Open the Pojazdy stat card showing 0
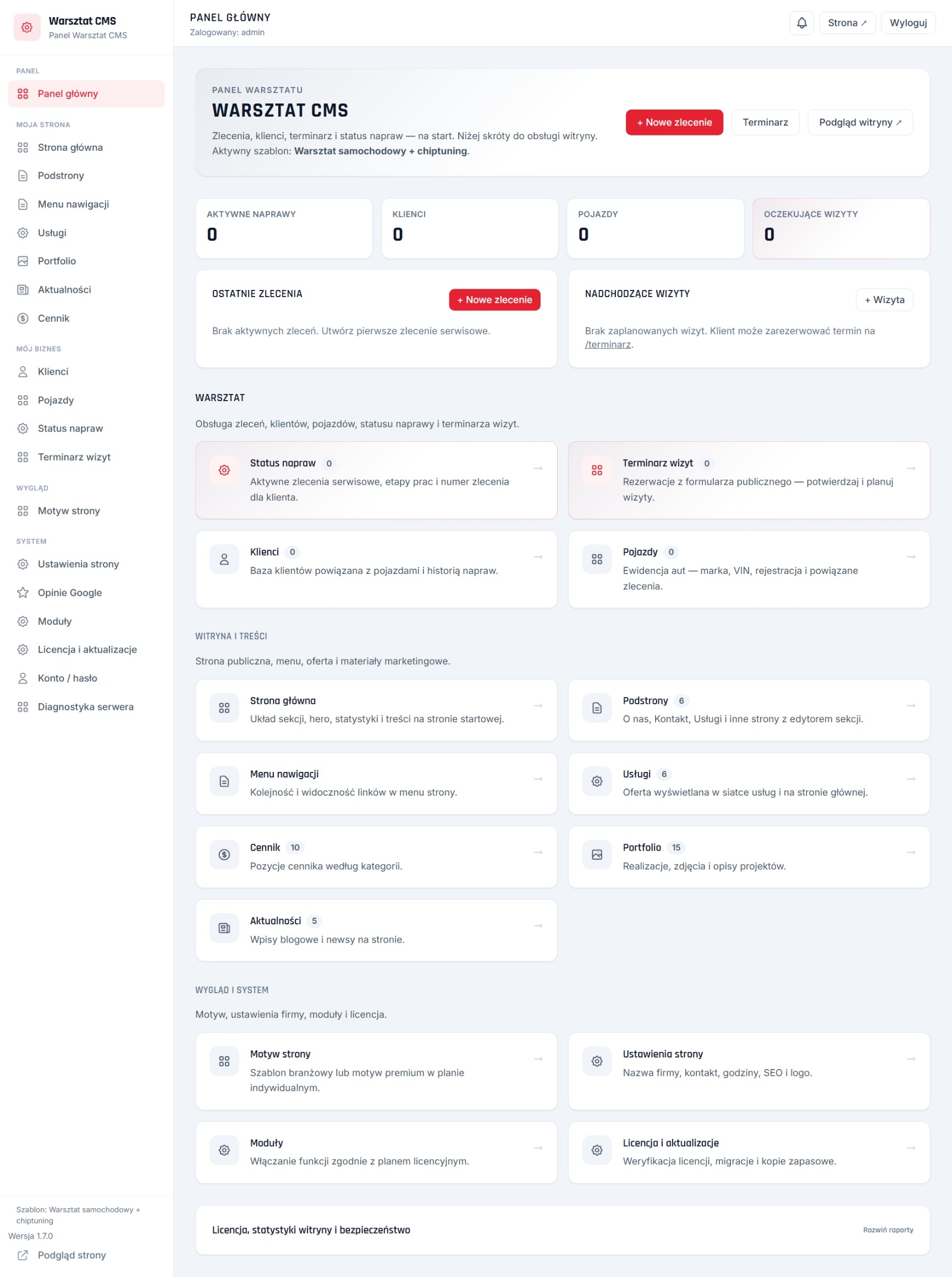952x1277 pixels. tap(655, 229)
